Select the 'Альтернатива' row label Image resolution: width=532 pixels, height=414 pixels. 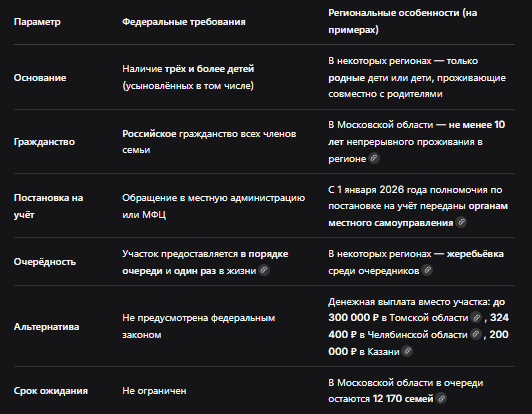[x=46, y=327]
